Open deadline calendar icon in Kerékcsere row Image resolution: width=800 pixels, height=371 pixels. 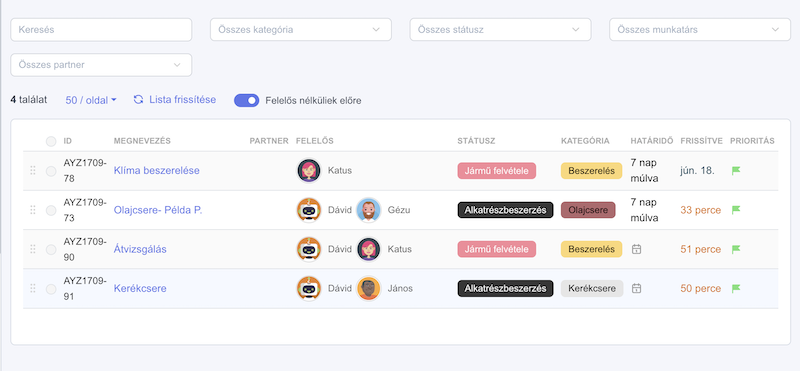636,288
